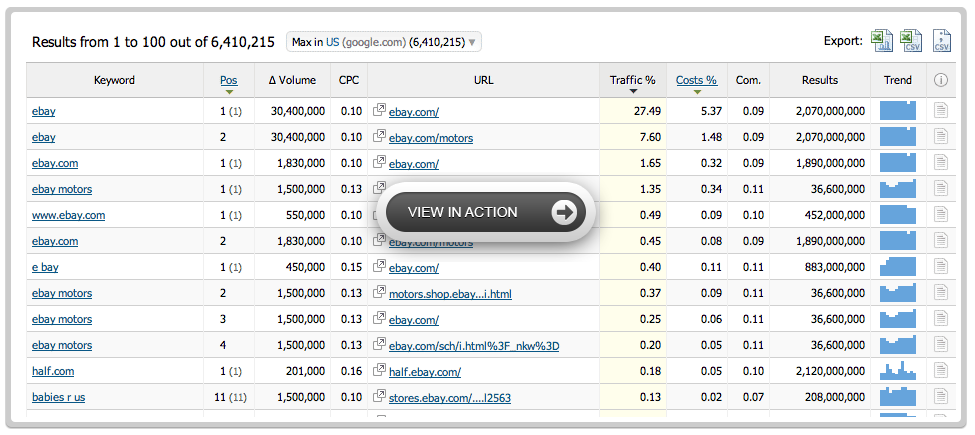Open external link icon beside ebay.com/sch URL

tap(379, 345)
